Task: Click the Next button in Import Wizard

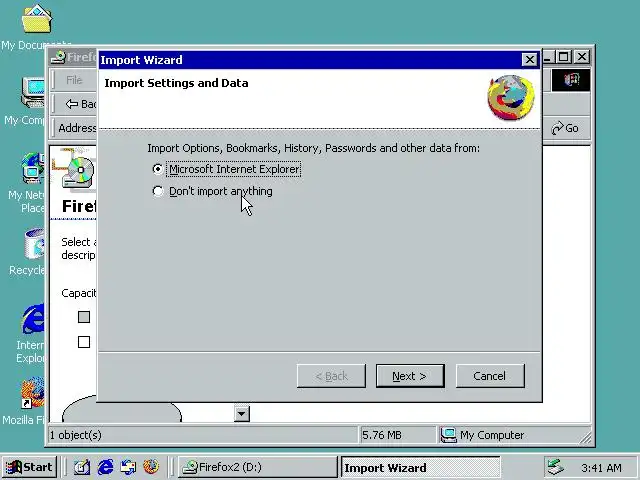Action: coord(410,376)
